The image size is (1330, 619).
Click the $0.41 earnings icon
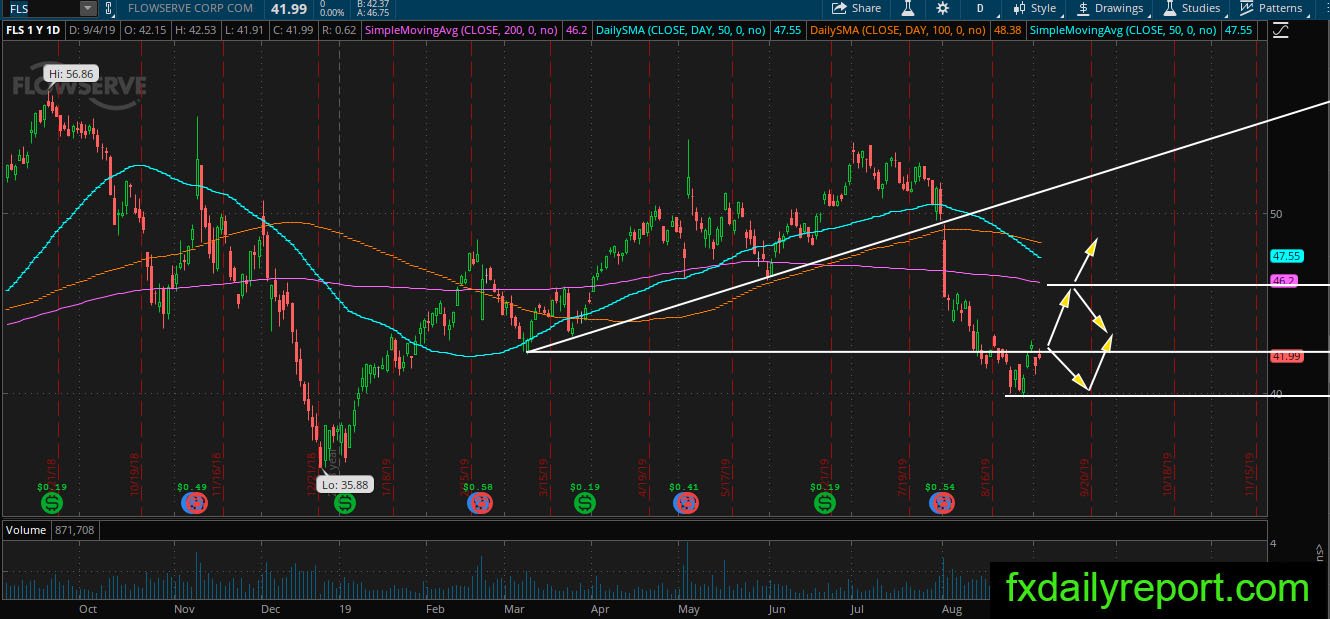coord(685,502)
